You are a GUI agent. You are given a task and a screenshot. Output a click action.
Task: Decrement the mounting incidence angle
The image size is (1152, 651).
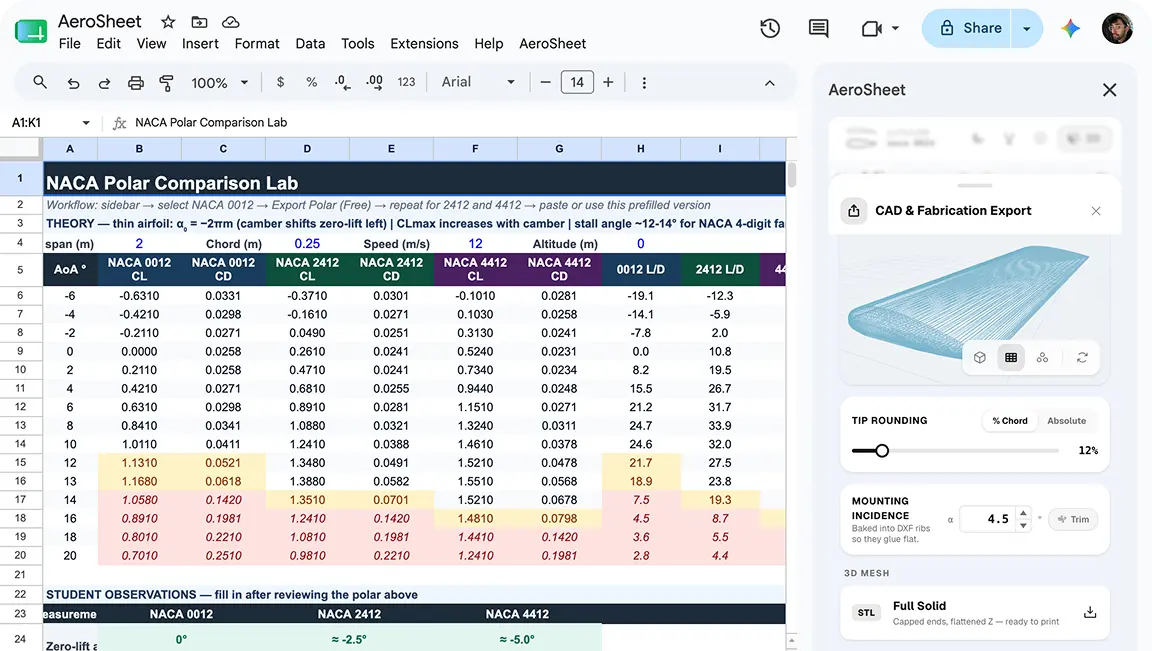point(1023,525)
